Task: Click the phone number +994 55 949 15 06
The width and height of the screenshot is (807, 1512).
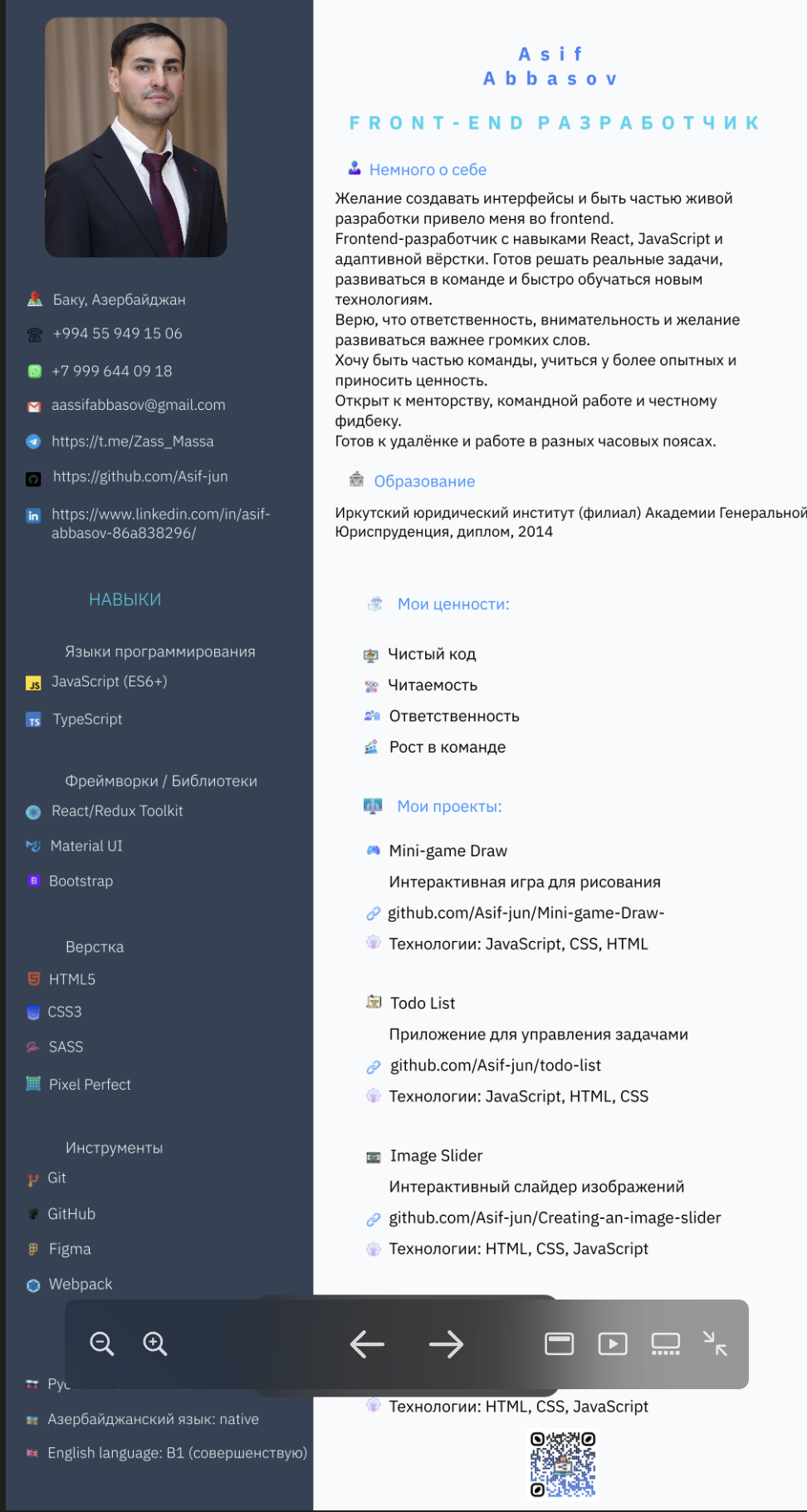Action: coord(117,334)
